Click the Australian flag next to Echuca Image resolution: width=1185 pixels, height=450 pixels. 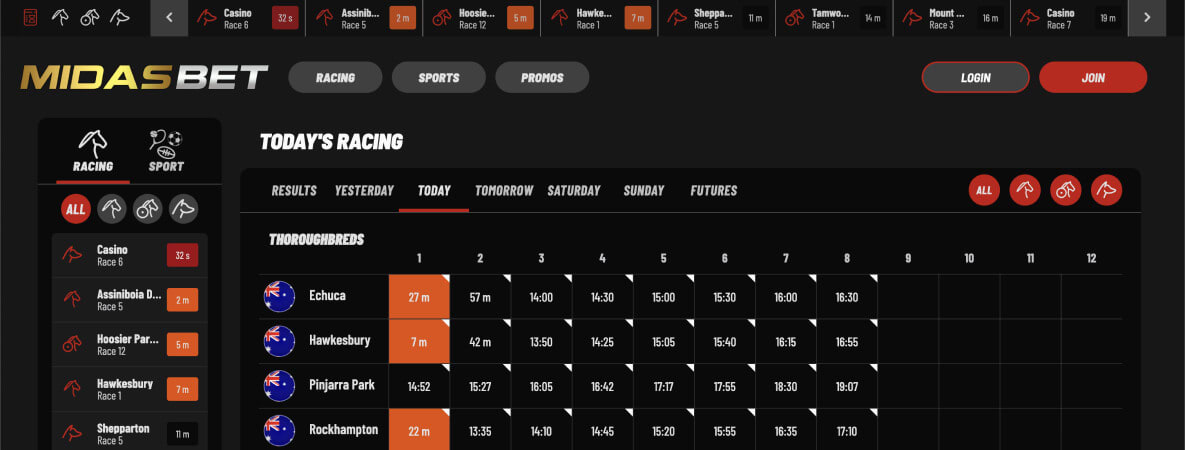(279, 296)
